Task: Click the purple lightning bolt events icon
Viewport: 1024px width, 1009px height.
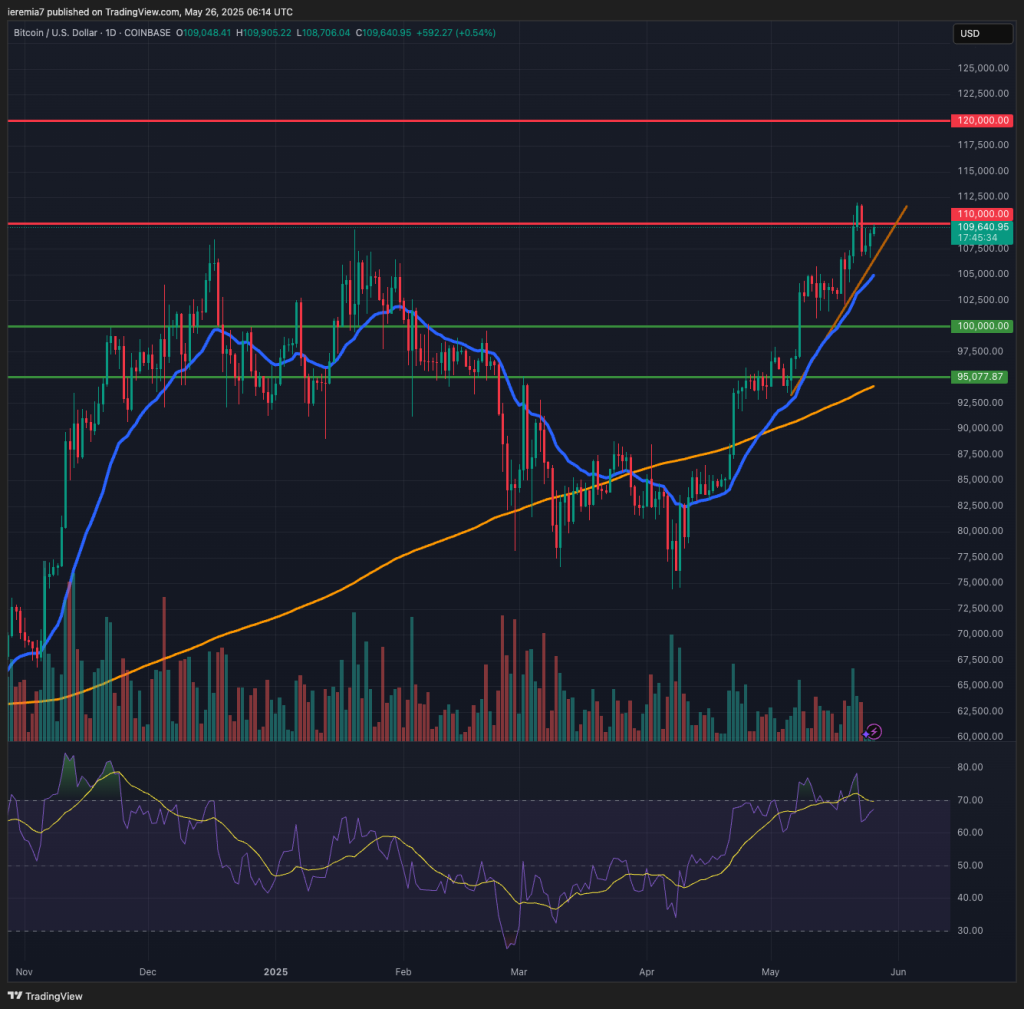Action: 874,731
